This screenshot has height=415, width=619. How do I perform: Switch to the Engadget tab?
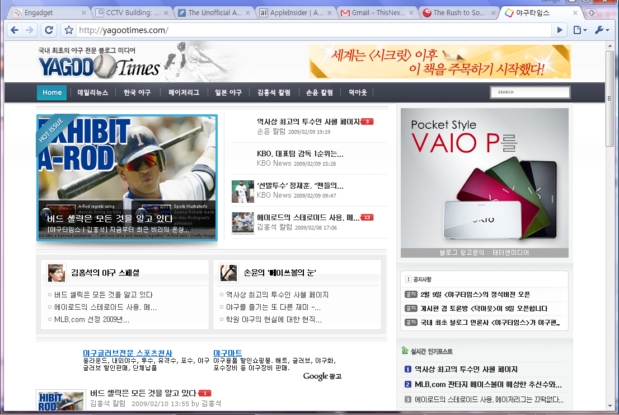(48, 13)
